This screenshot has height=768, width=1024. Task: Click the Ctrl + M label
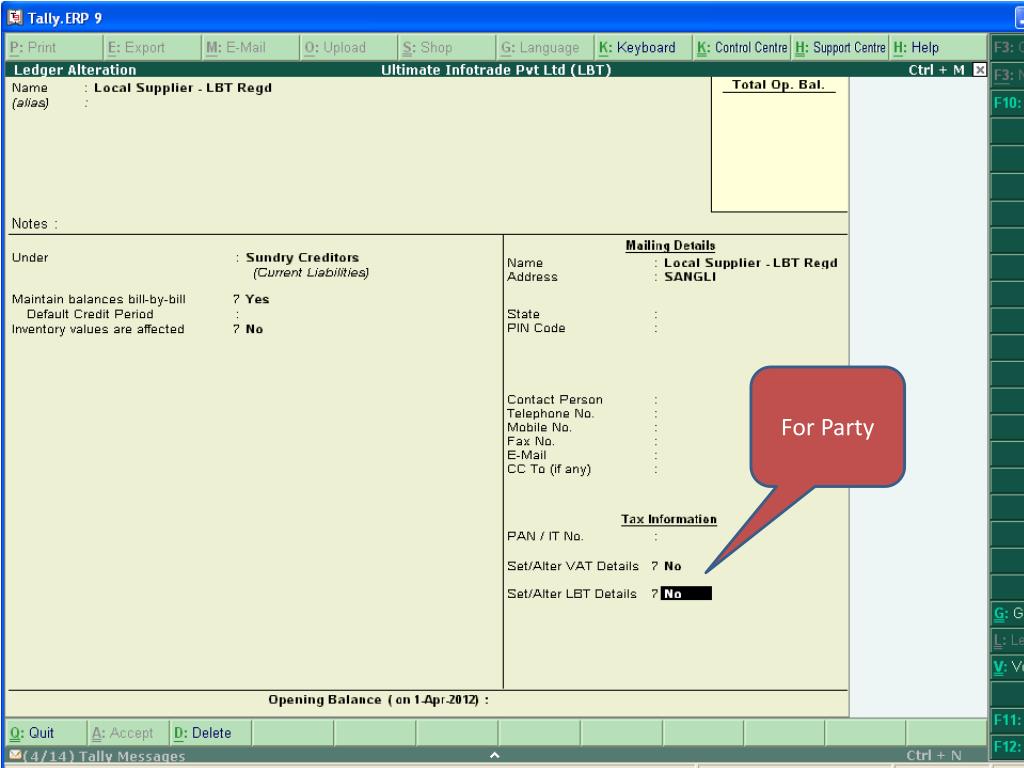[x=936, y=70]
